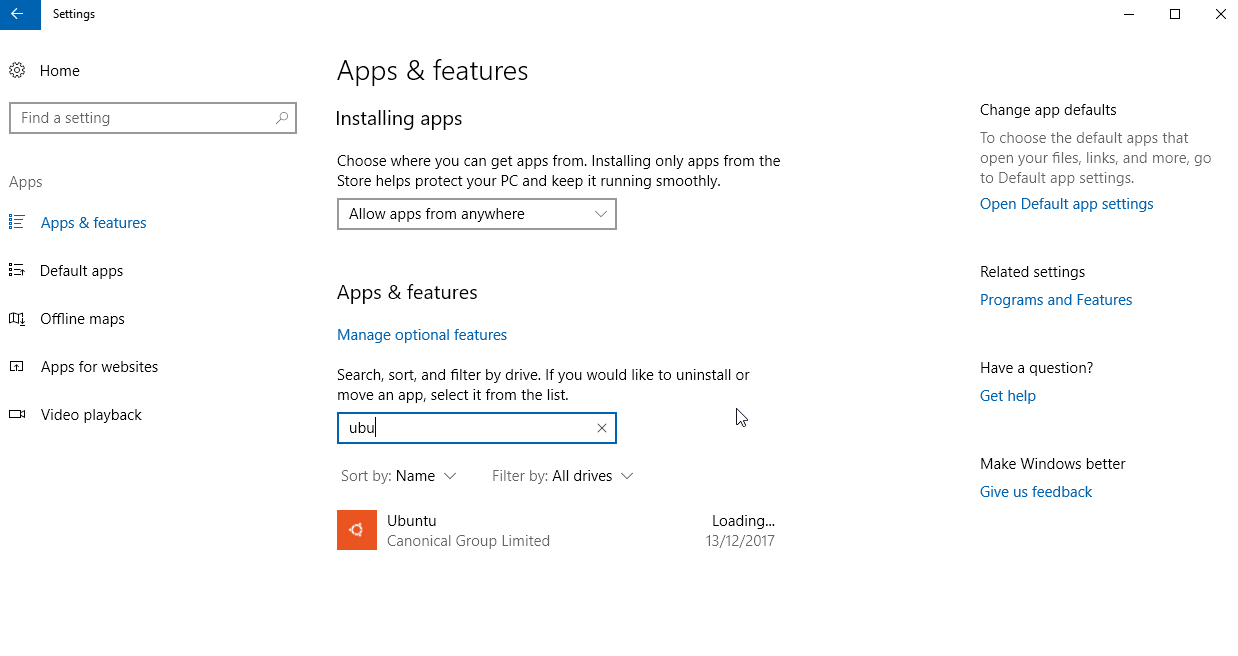Click the app search field containing ubu
1238x656 pixels.
pos(477,428)
